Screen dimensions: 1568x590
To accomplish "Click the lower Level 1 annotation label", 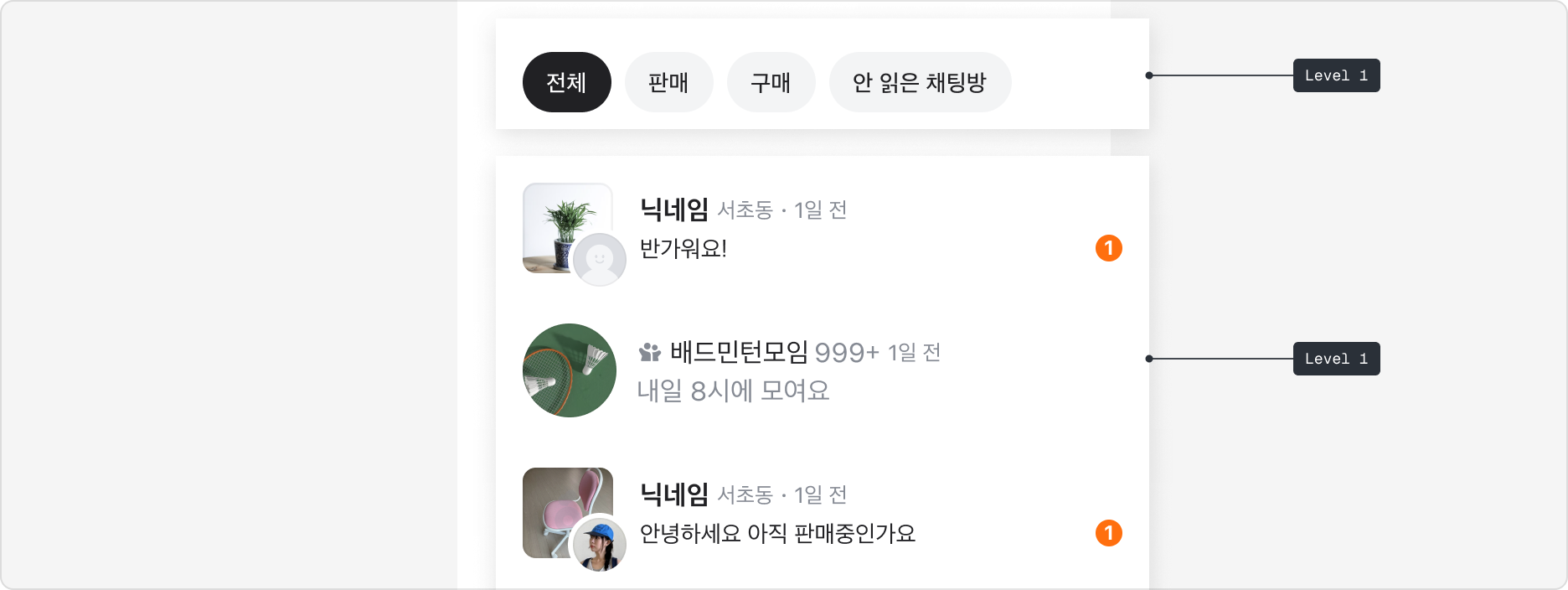I will pos(1335,359).
